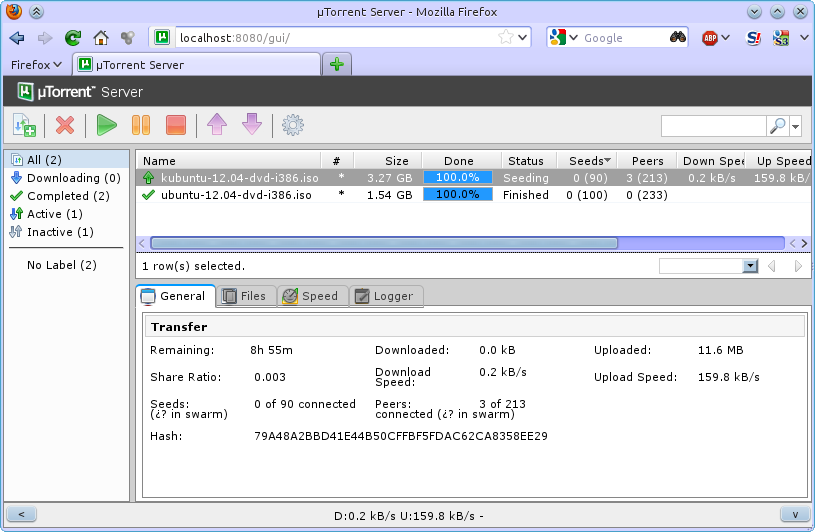
Task: Click the green checkmark icon for ubuntu torrent
Action: tap(149, 195)
